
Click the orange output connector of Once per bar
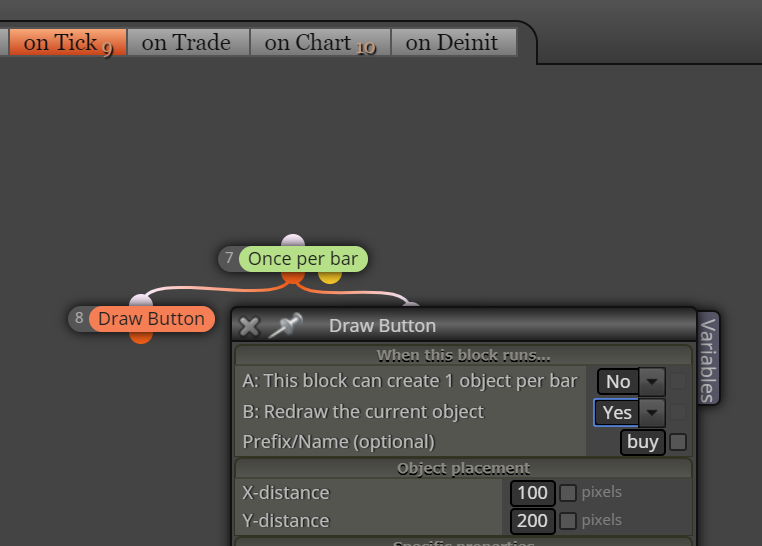pyautogui.click(x=293, y=277)
